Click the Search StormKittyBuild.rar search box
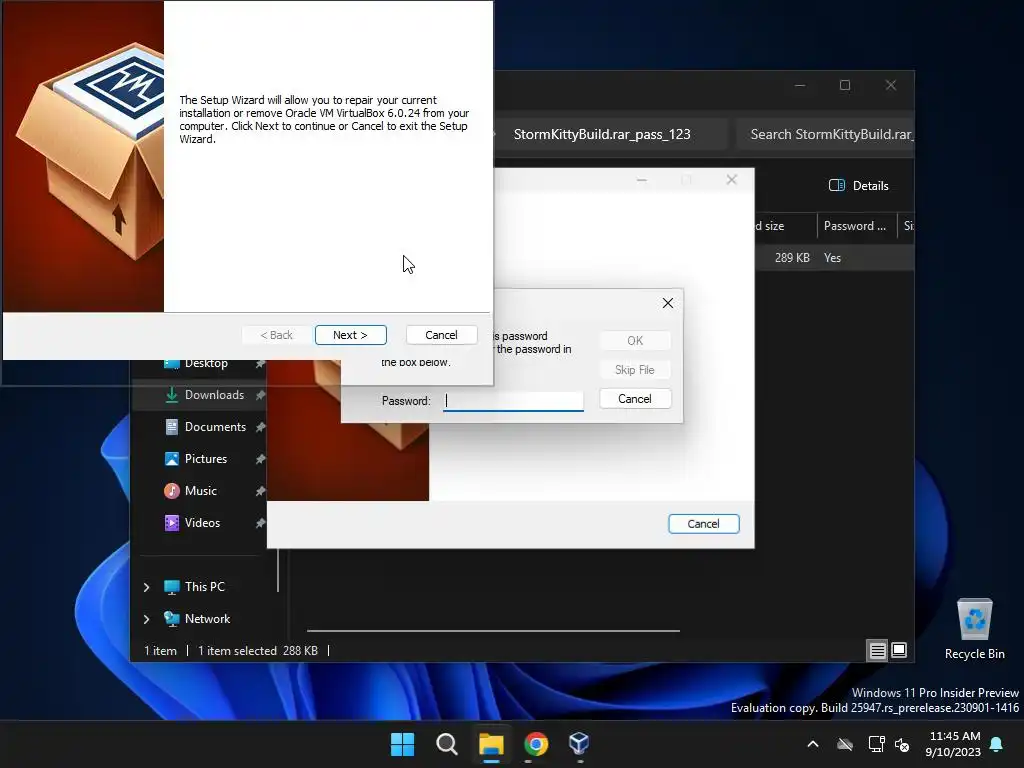 pos(825,135)
